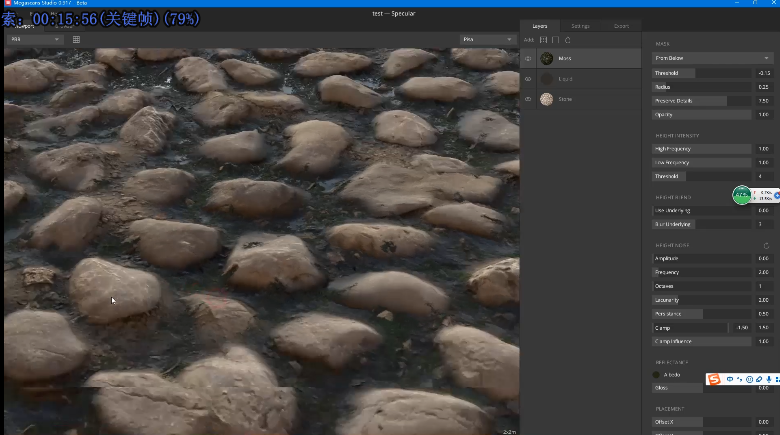This screenshot has height=435, width=780.
Task: Click the cobblestone 3D viewport preview
Action: [262, 241]
